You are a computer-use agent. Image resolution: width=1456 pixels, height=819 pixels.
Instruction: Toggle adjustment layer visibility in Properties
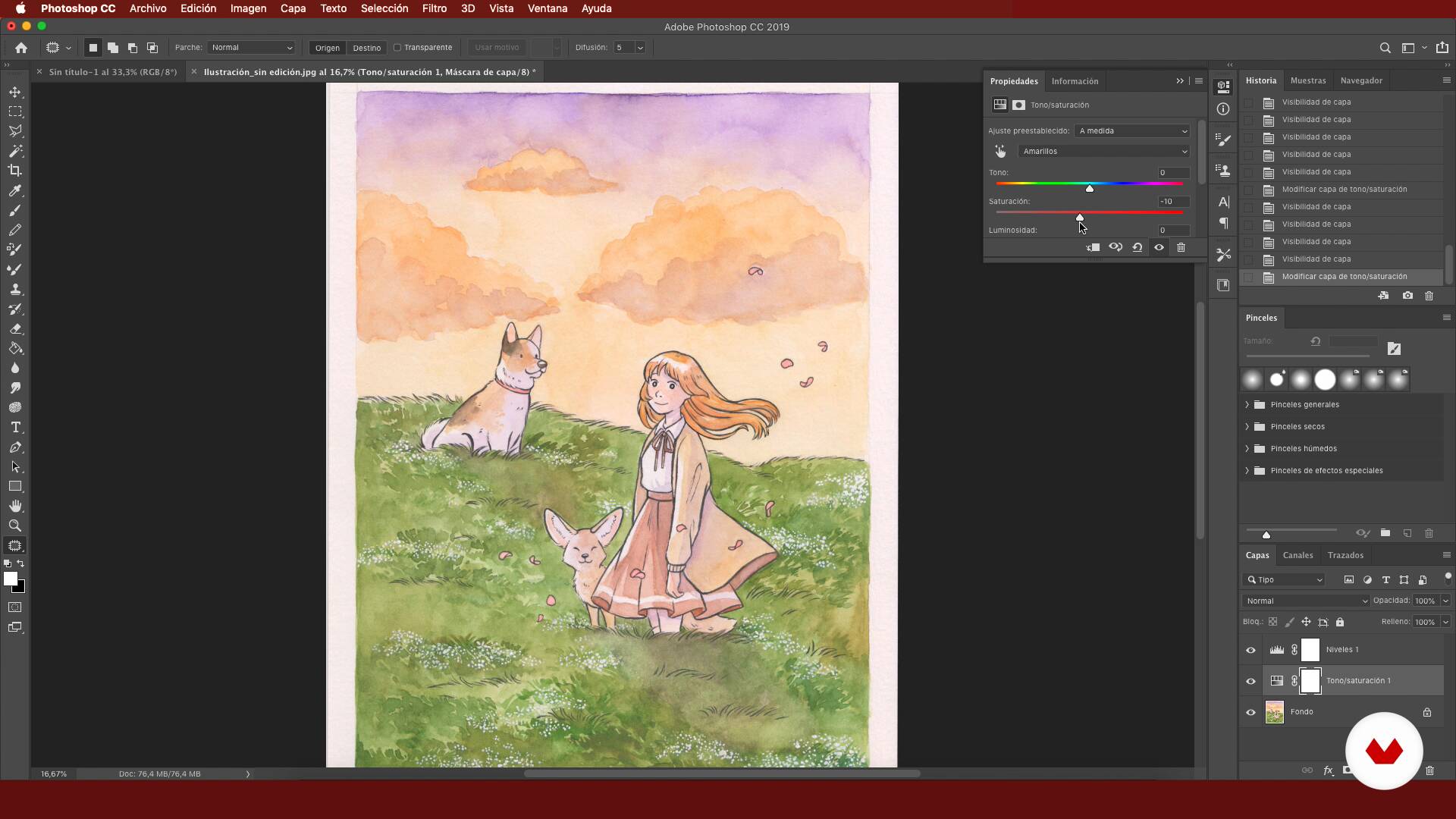1159,247
